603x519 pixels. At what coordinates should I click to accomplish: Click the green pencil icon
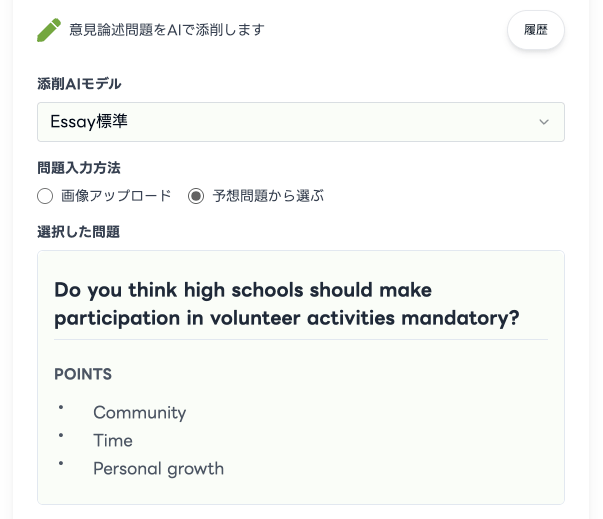click(49, 30)
